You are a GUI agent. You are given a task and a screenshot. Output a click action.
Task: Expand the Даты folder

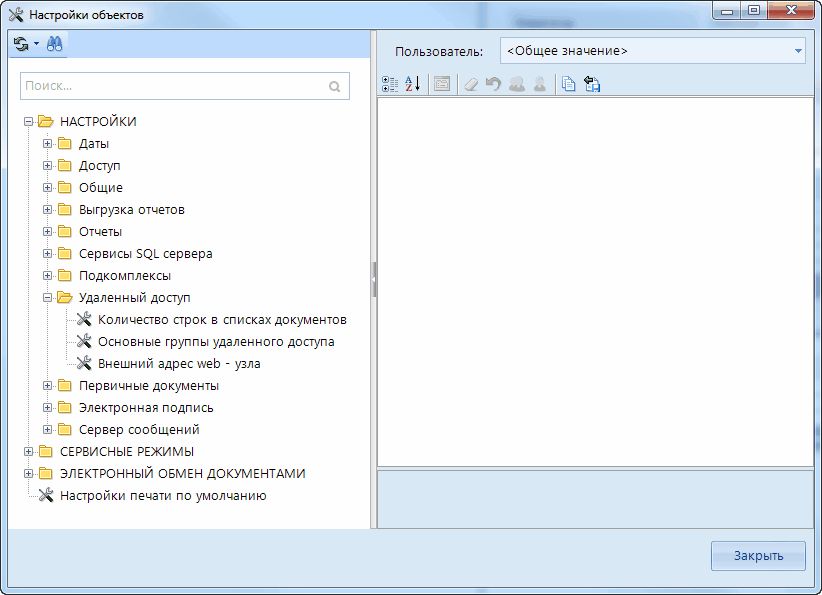point(47,144)
